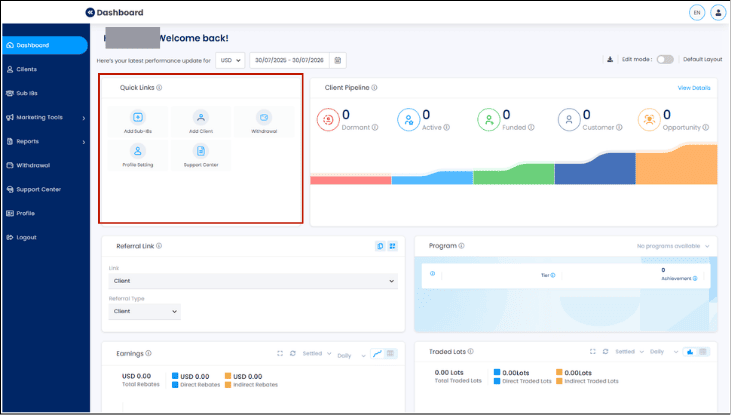Click the Withdrawal quick link icon
Image resolution: width=732 pixels, height=415 pixels.
click(x=264, y=117)
